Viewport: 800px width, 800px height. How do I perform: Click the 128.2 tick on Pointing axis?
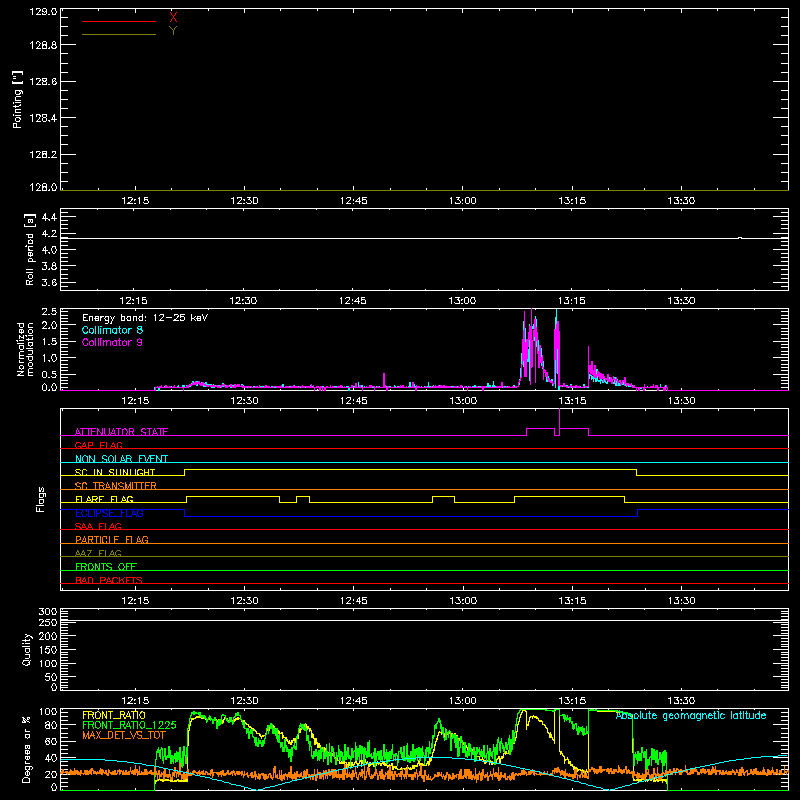43,155
